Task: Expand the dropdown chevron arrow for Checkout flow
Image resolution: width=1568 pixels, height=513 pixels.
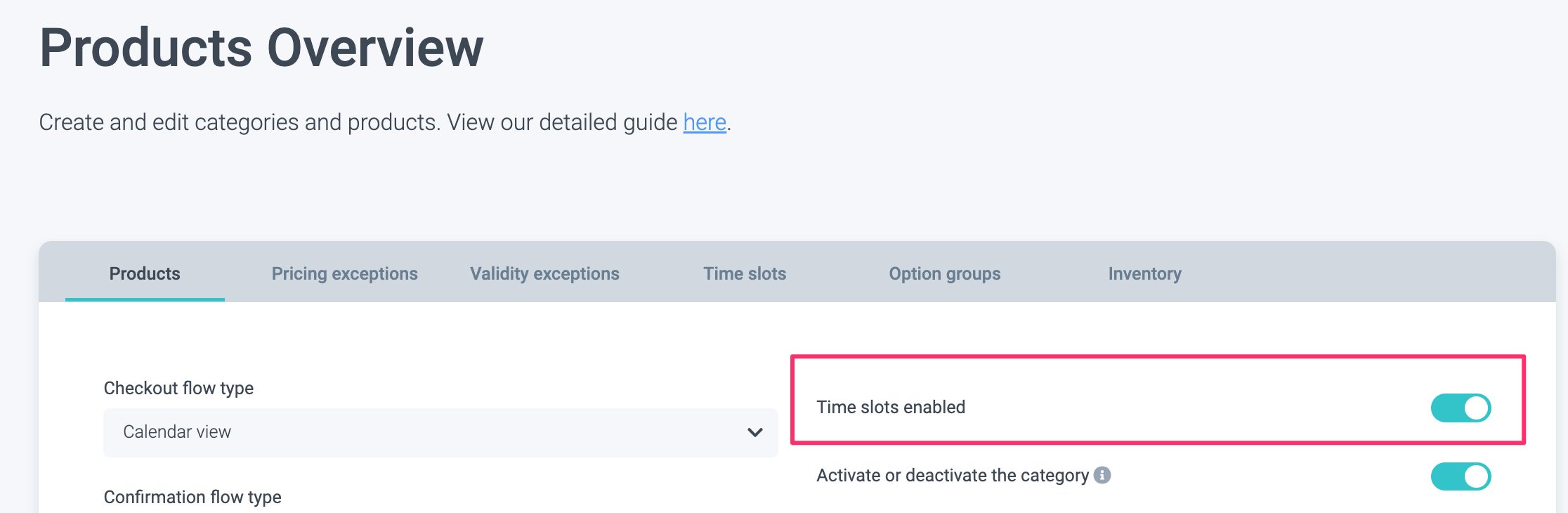Action: pos(754,432)
